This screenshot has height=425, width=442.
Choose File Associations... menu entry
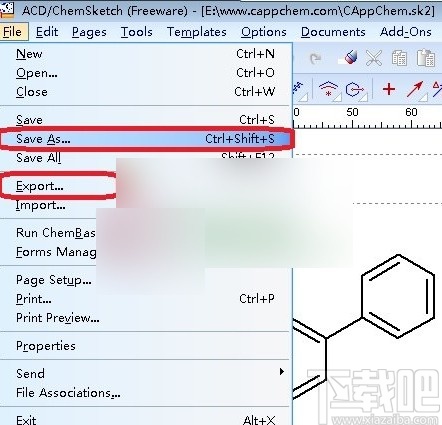pyautogui.click(x=146, y=393)
